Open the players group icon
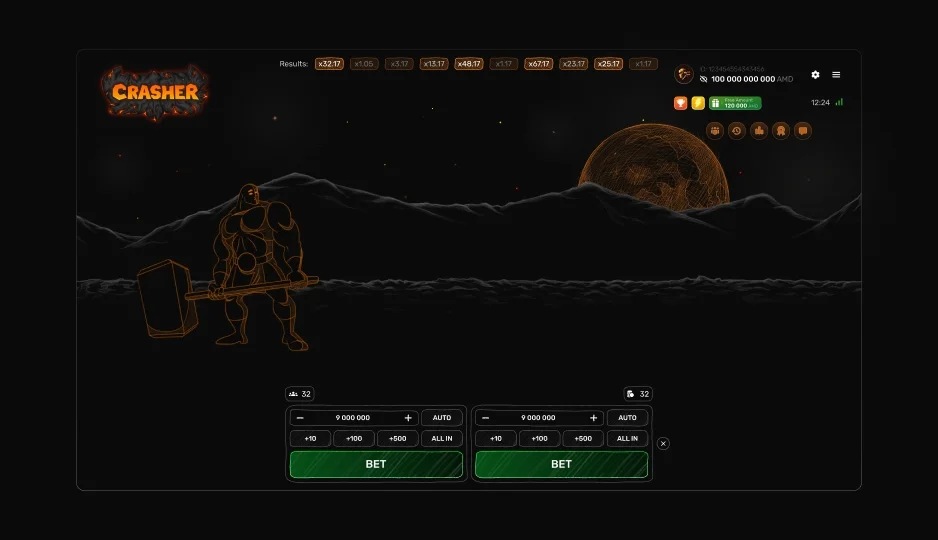This screenshot has height=540, width=938. pyautogui.click(x=715, y=130)
